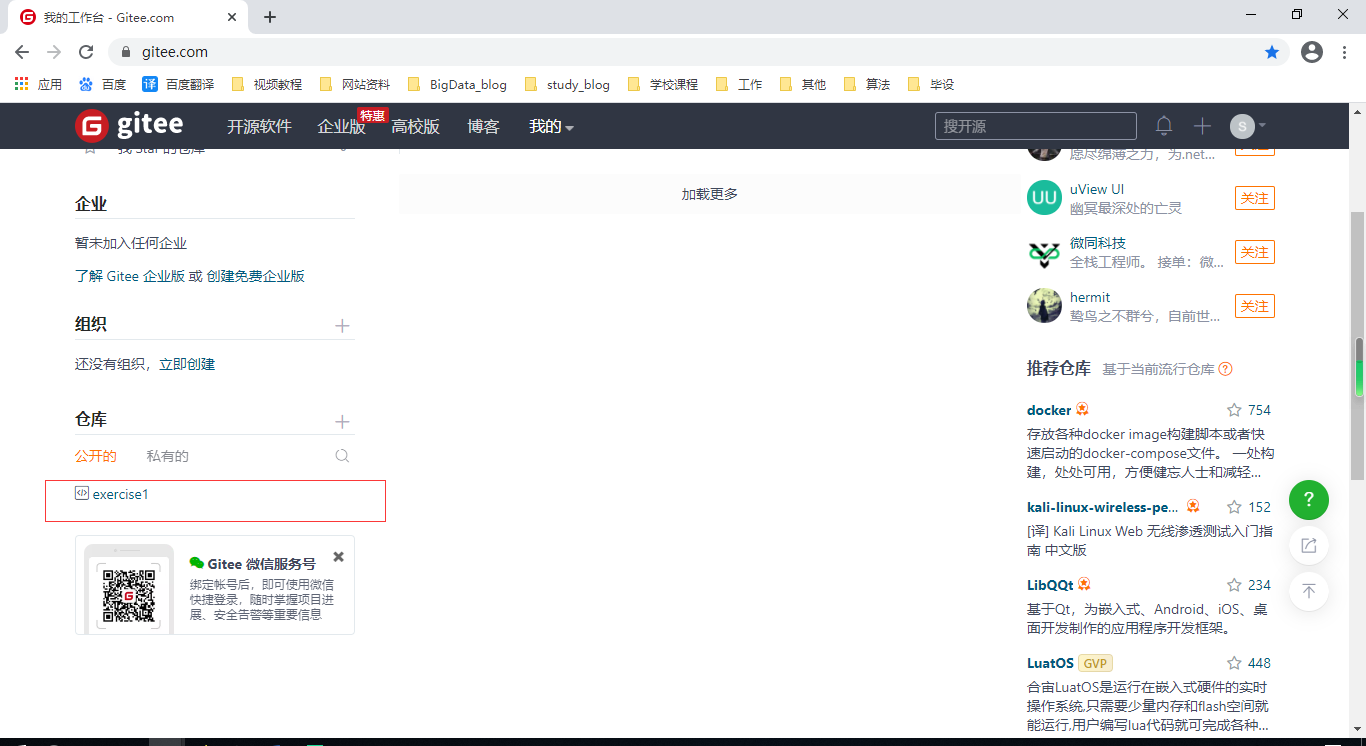The height and width of the screenshot is (746, 1366).
Task: Switch to the 私有的 repositories tab
Action: pyautogui.click(x=167, y=456)
